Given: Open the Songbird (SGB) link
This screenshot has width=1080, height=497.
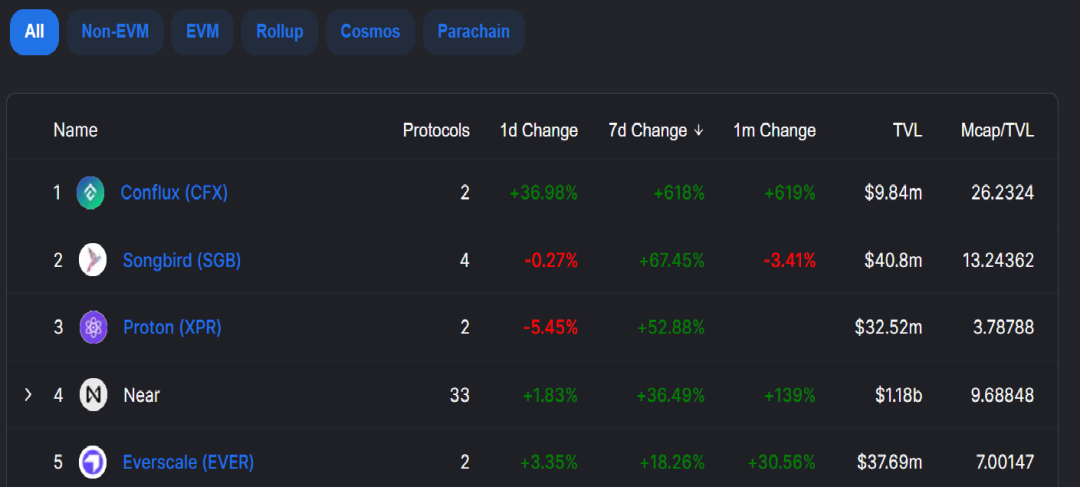Looking at the screenshot, I should (x=181, y=260).
